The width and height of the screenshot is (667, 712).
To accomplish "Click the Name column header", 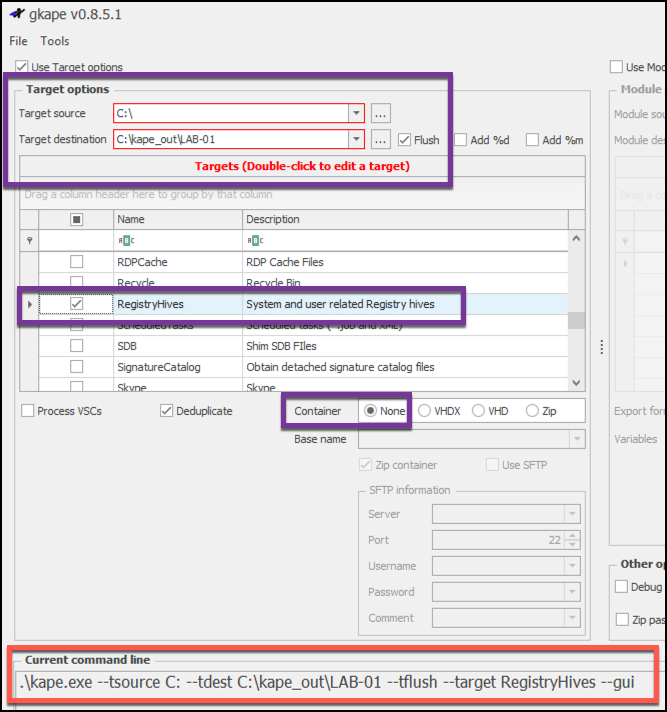I will pos(178,219).
